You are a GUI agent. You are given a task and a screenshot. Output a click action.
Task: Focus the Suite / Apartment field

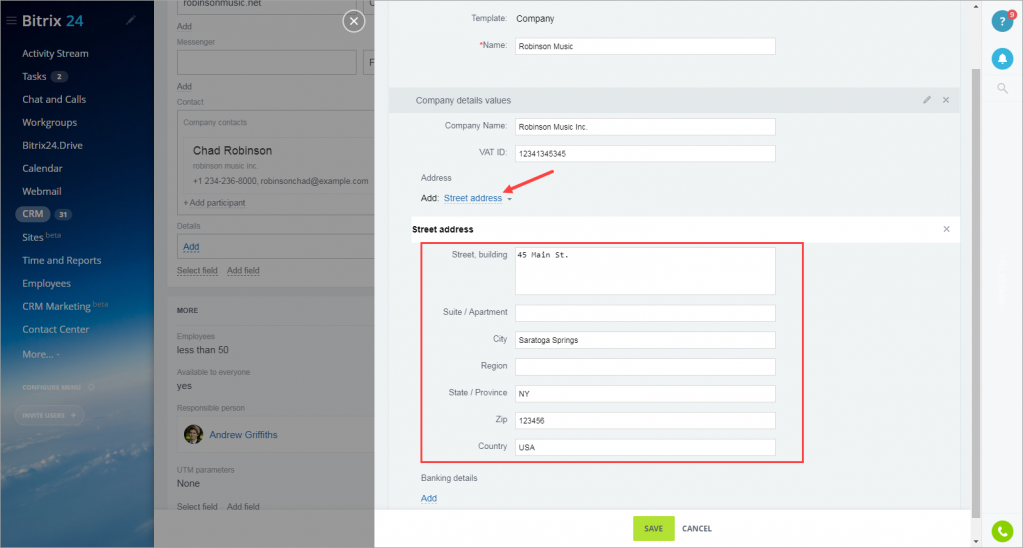[645, 313]
